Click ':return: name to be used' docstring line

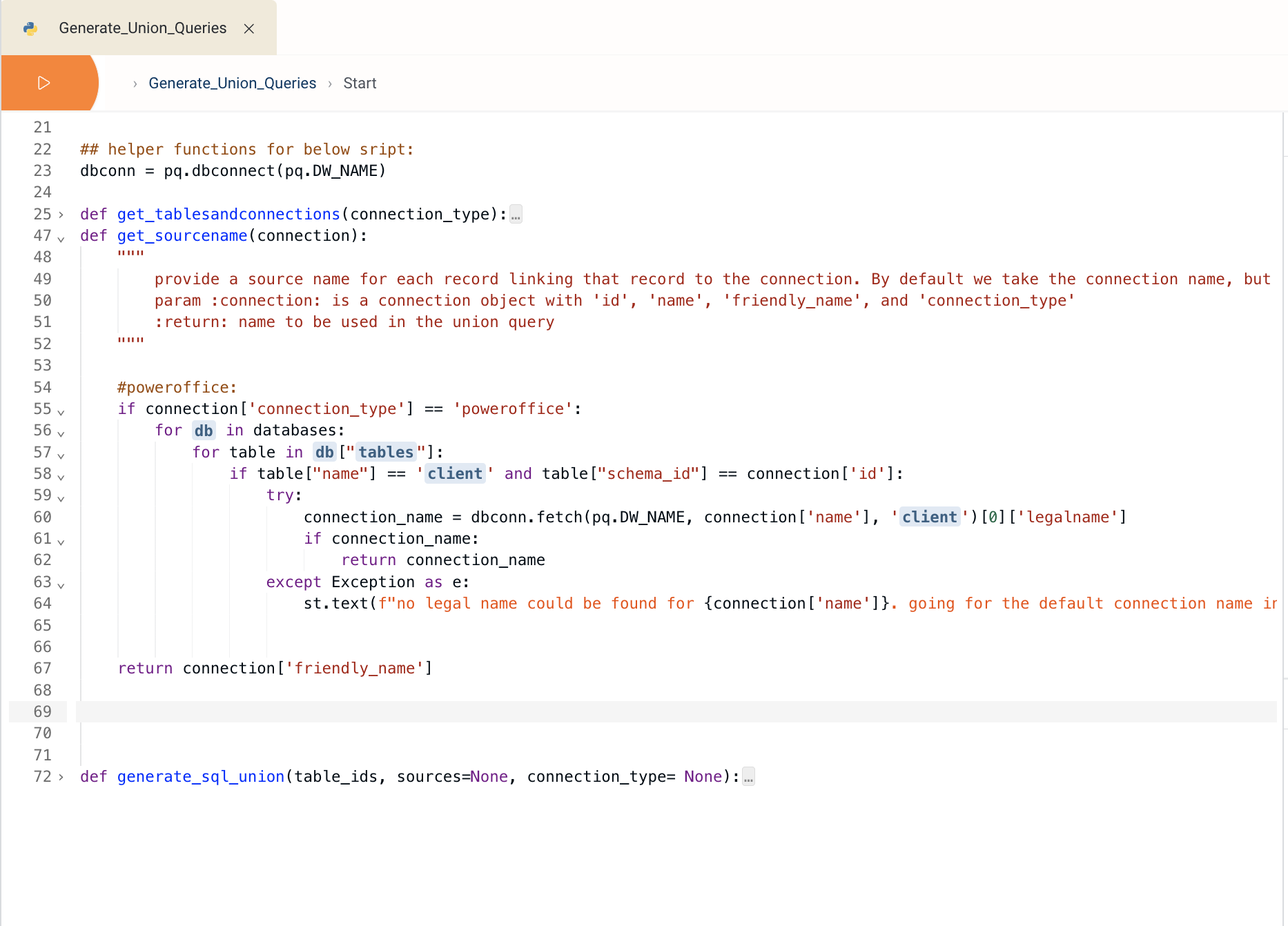tap(354, 322)
